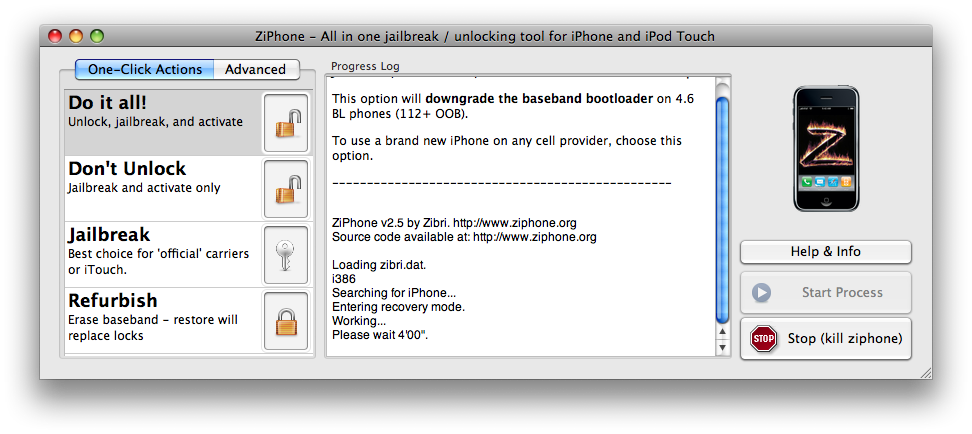Select the One-Click Actions tab
Image resolution: width=972 pixels, height=434 pixels.
[x=145, y=69]
